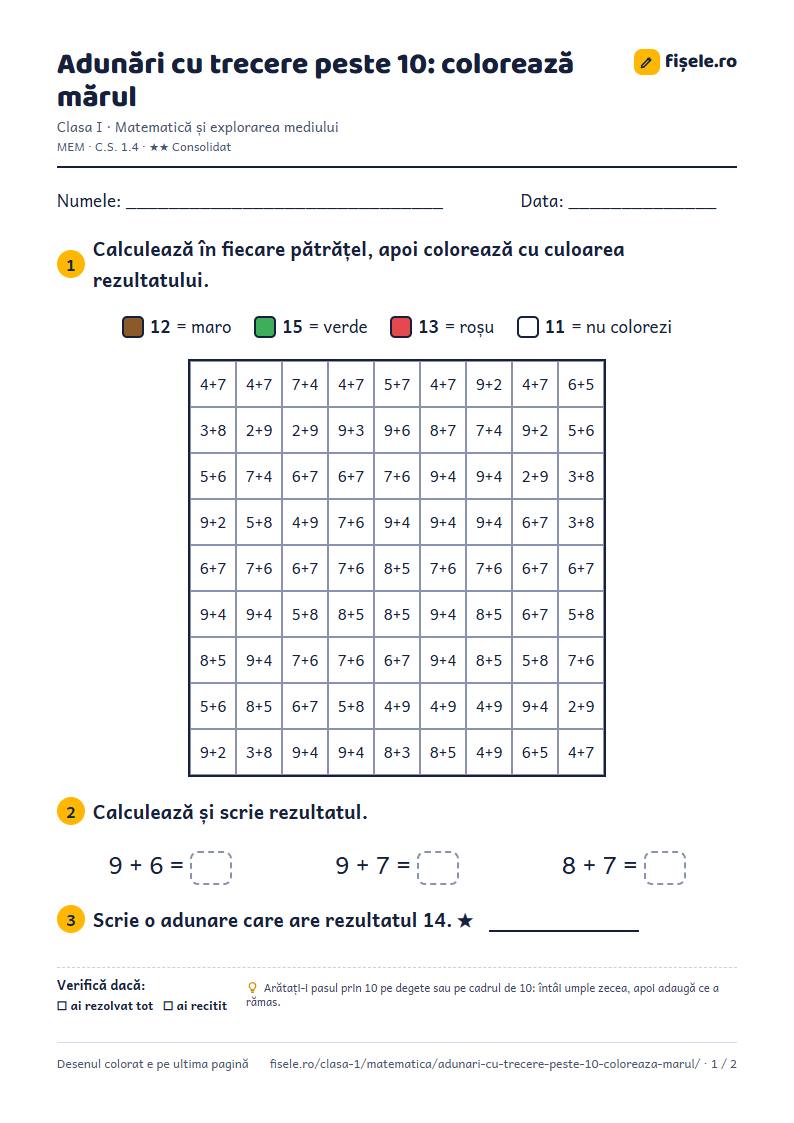
Task: Click the yellow number 3 exercise badge
Action: pos(71,920)
